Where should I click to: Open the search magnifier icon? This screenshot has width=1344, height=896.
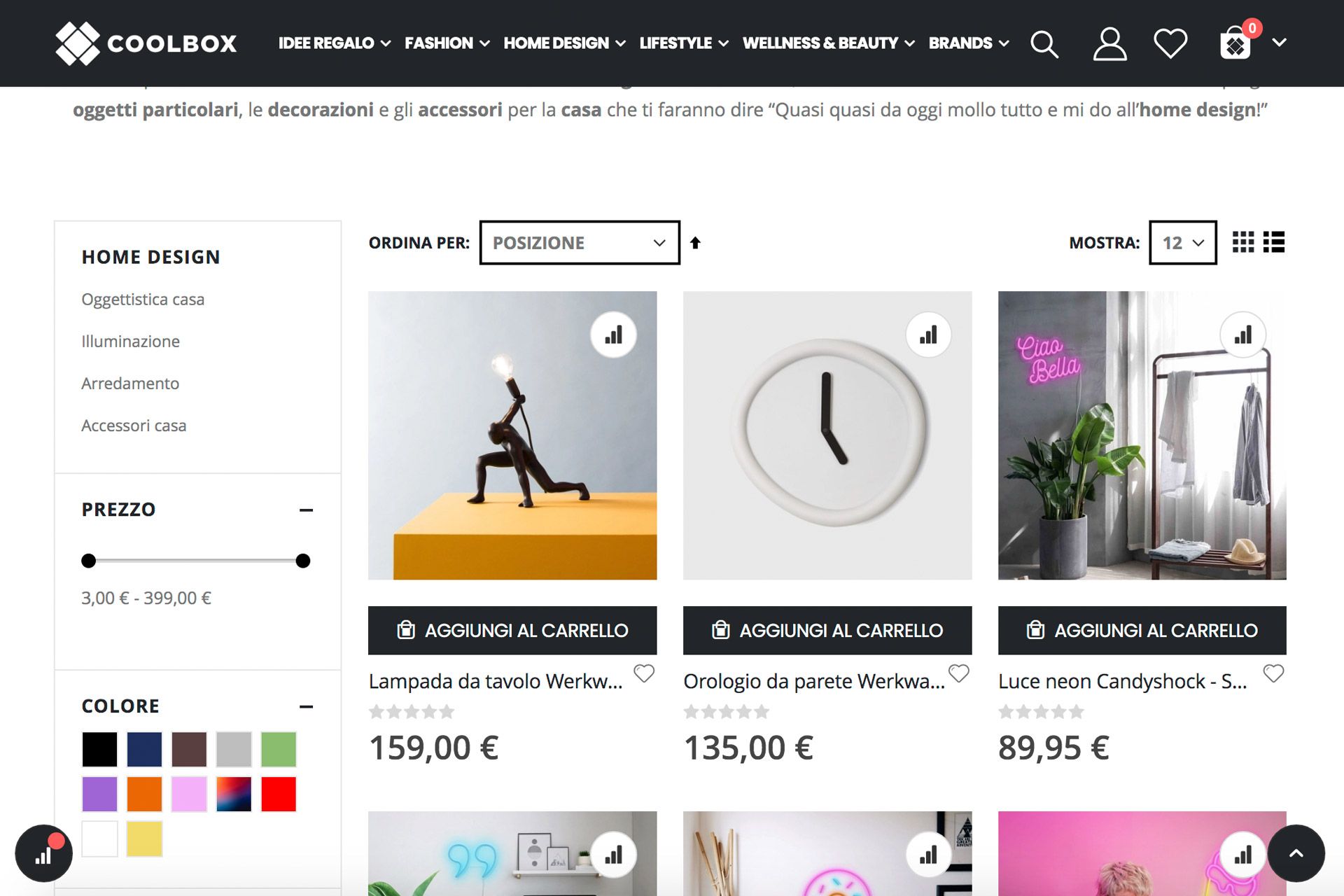tap(1044, 43)
